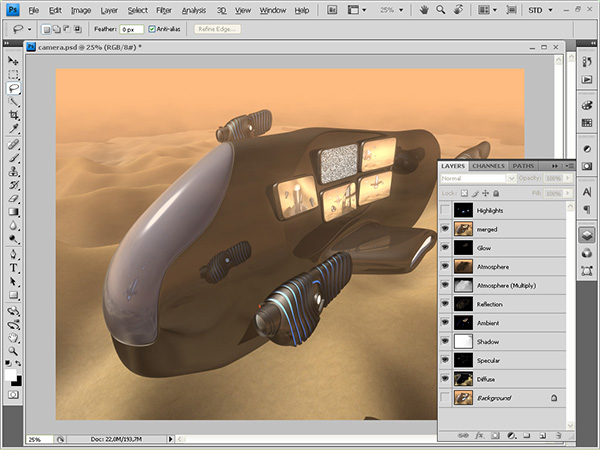Pick the Rectangular Marquee tool
The image size is (600, 450).
click(14, 75)
